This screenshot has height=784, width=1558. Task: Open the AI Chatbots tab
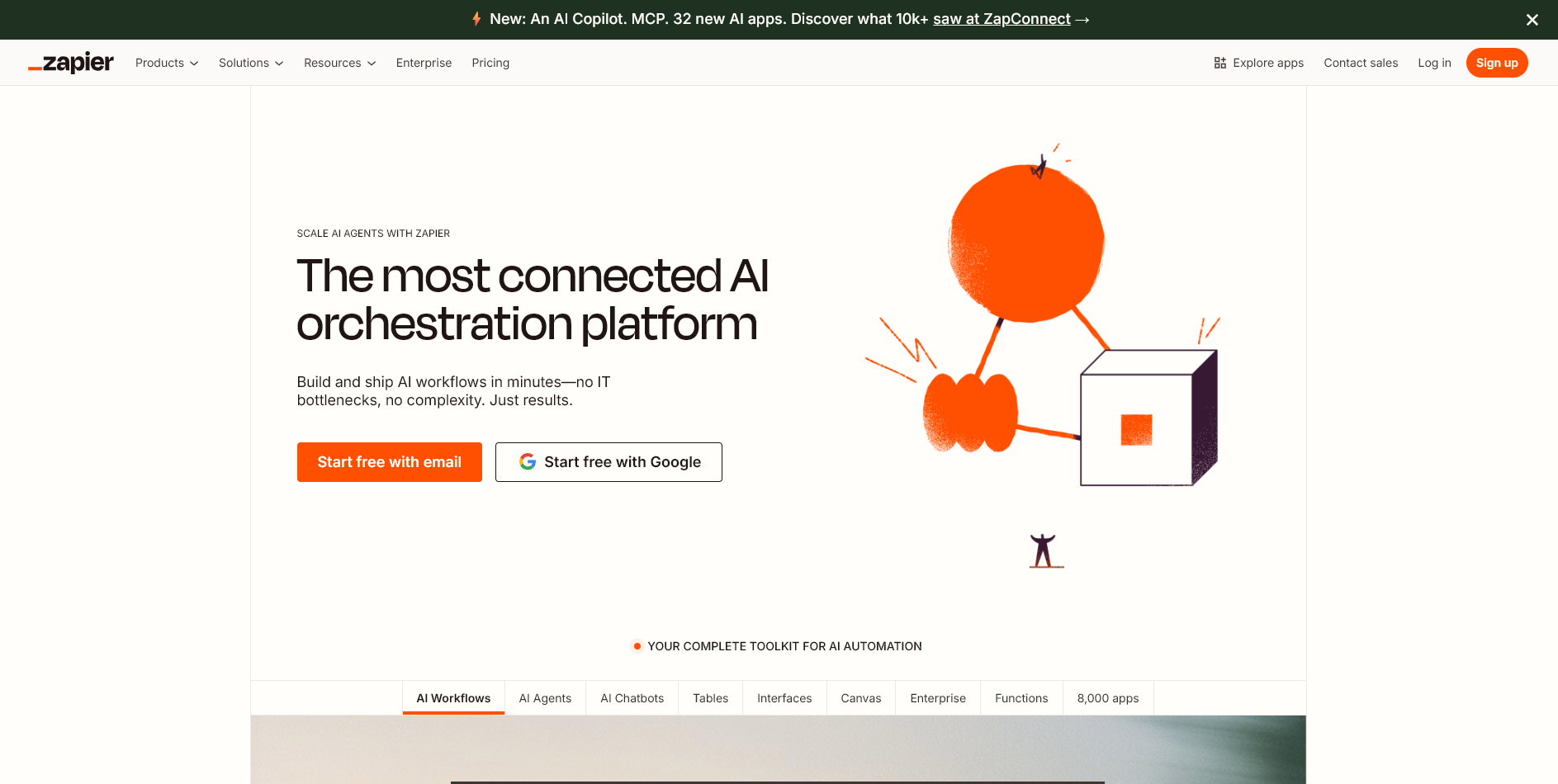[632, 697]
